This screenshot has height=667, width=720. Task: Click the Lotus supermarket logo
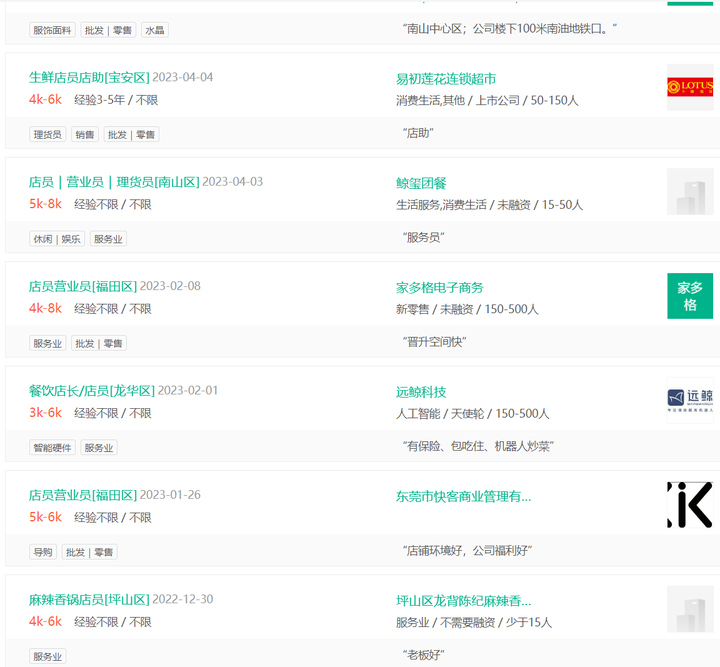690,87
